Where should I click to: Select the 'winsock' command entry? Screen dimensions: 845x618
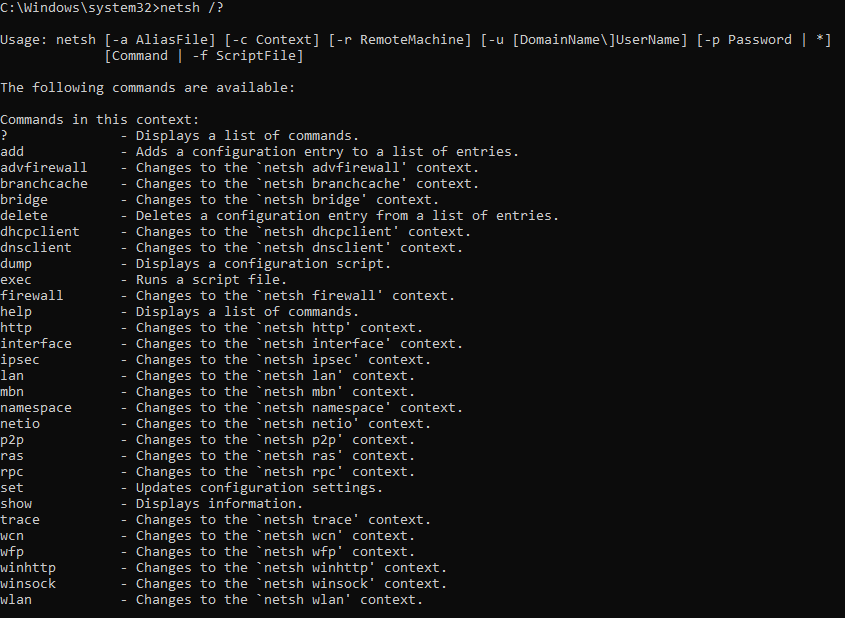click(x=28, y=584)
